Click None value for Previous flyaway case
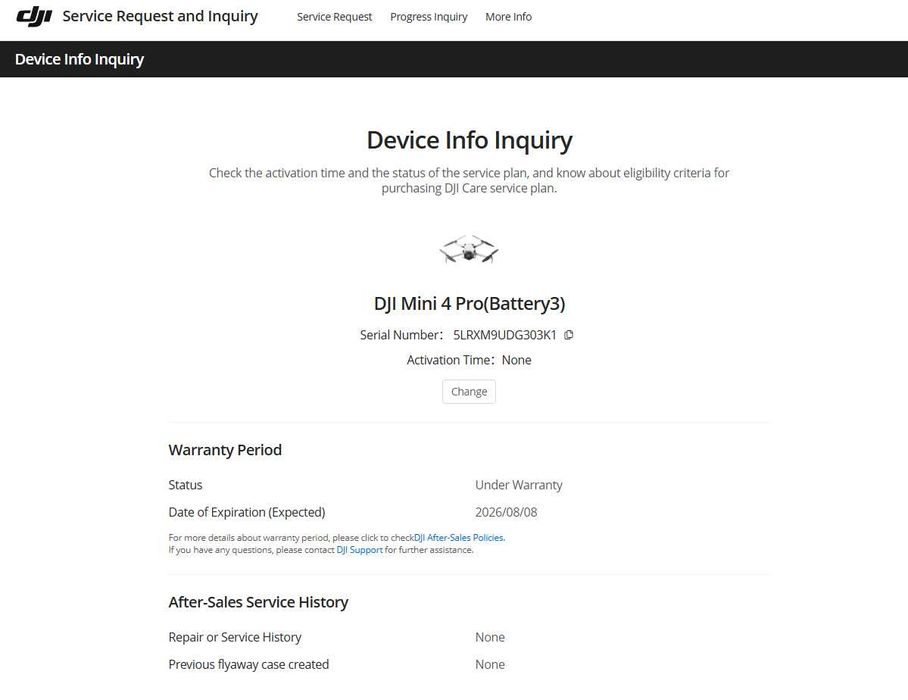Viewport: 908px width, 700px height. pos(490,664)
